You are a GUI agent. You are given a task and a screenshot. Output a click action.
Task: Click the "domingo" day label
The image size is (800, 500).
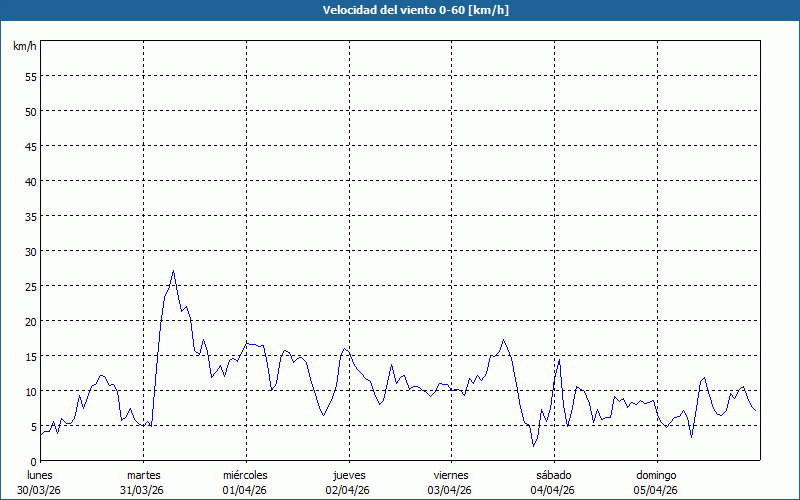[655, 475]
